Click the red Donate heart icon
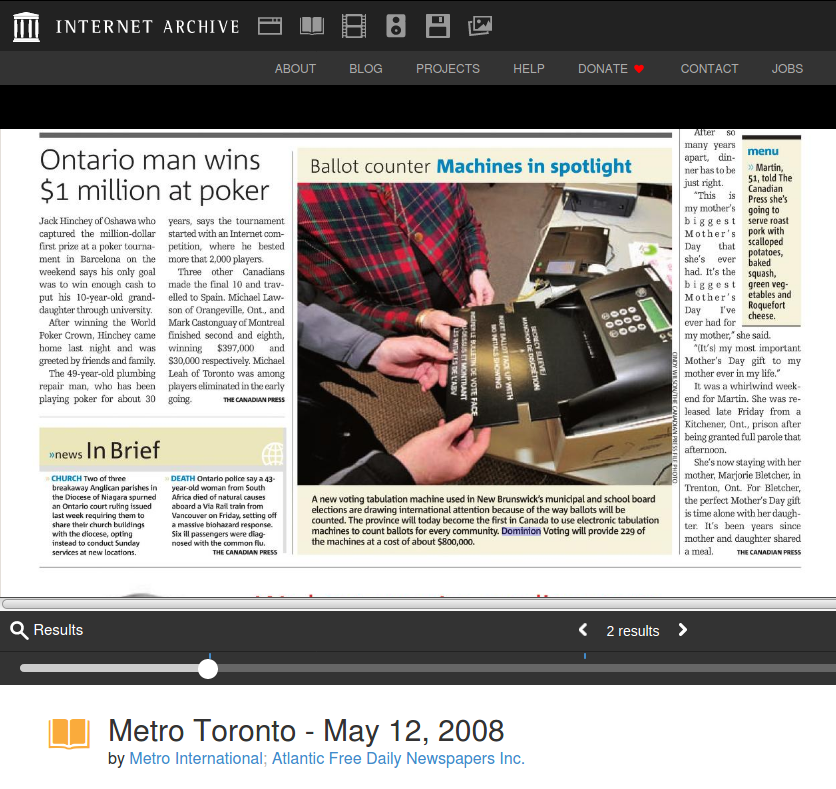Image resolution: width=836 pixels, height=789 pixels. click(x=639, y=69)
